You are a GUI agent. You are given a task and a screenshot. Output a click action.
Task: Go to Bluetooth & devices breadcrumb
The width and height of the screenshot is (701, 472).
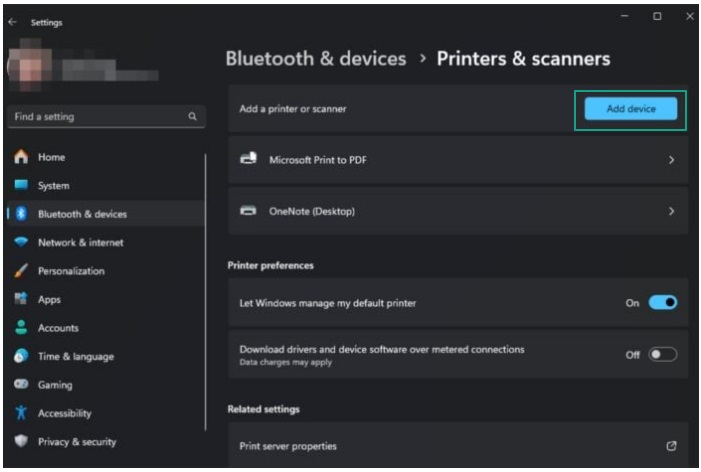click(x=316, y=58)
